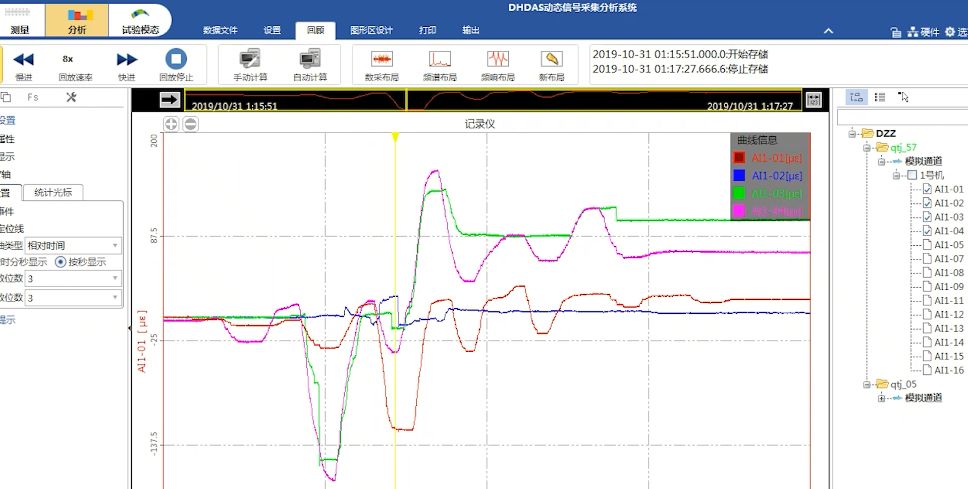This screenshot has width=968, height=489.
Task: Open the 数据文件 ribbon tab
Action: 220,30
